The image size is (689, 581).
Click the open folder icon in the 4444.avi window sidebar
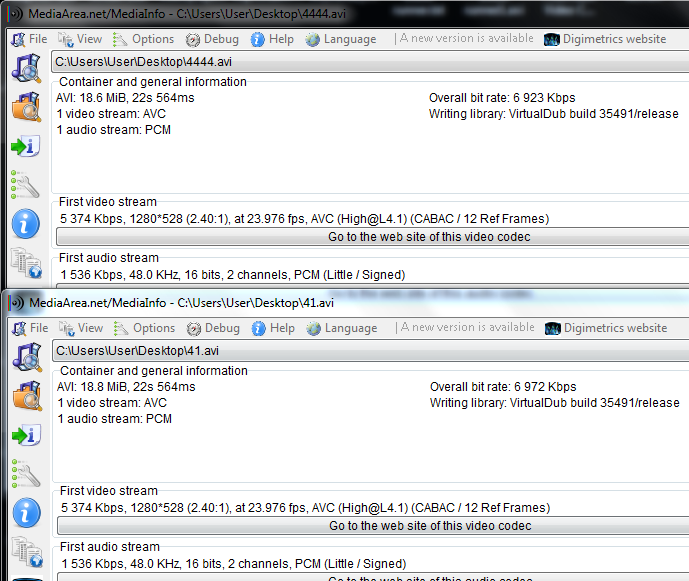26,107
